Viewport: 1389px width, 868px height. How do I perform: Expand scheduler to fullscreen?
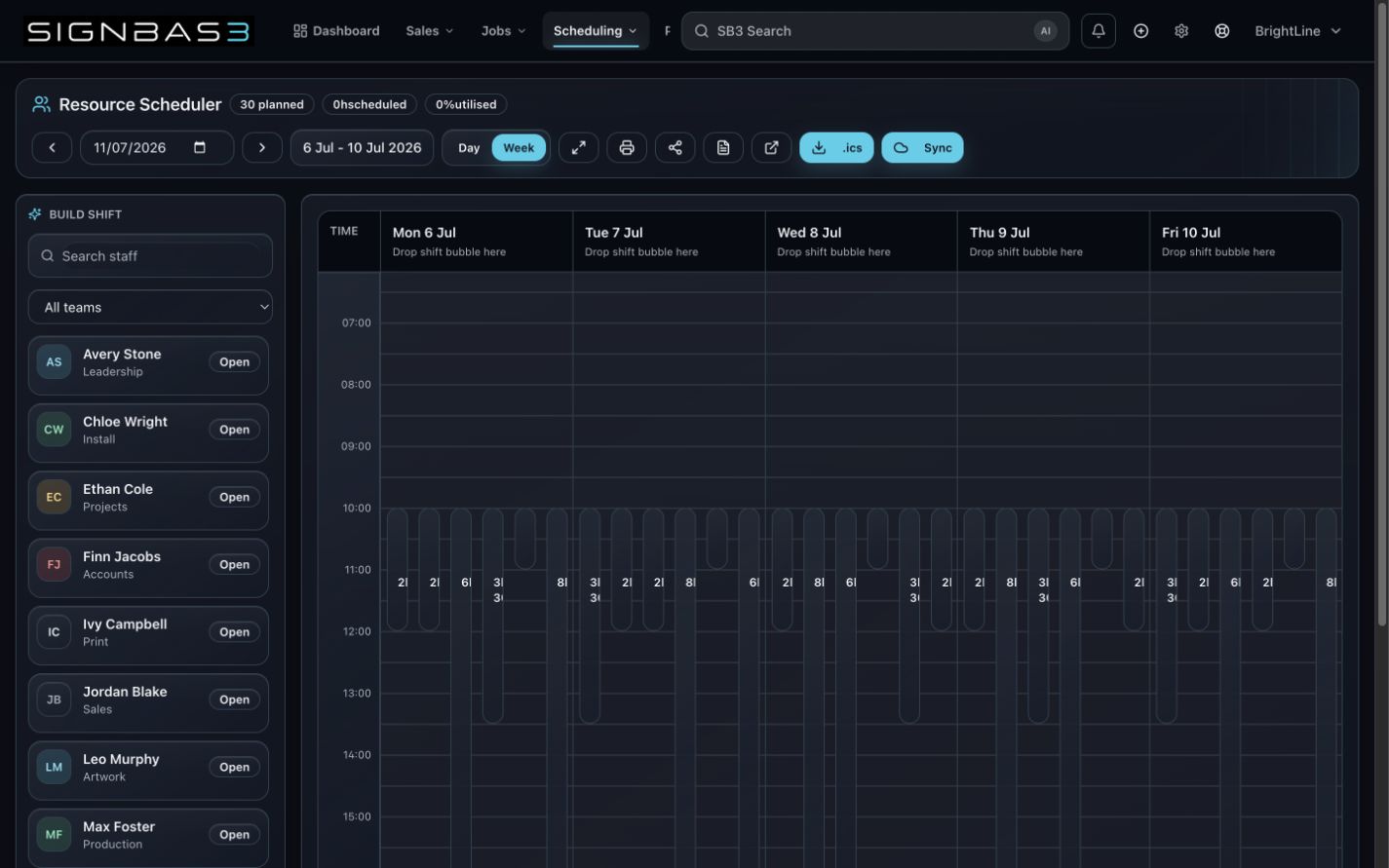pyautogui.click(x=578, y=147)
